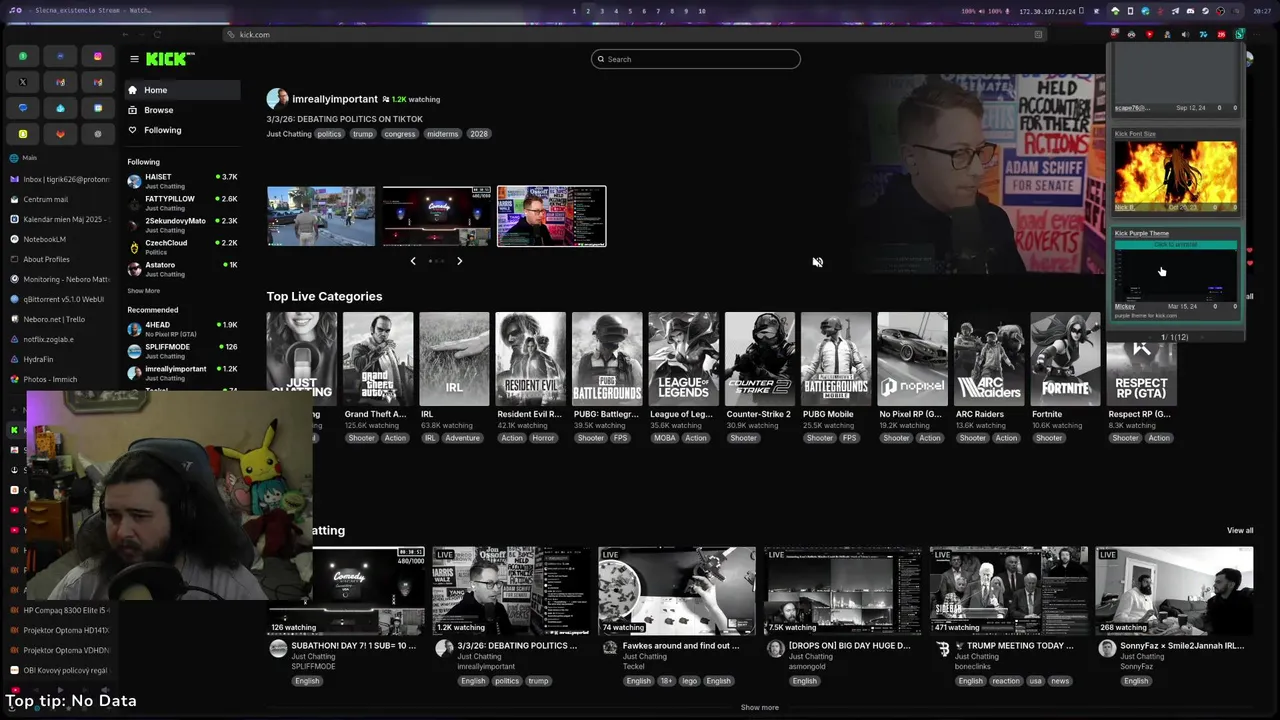This screenshot has height=720, width=1280.
Task: Open the Neboro.net Trello tab
Action: (58, 319)
